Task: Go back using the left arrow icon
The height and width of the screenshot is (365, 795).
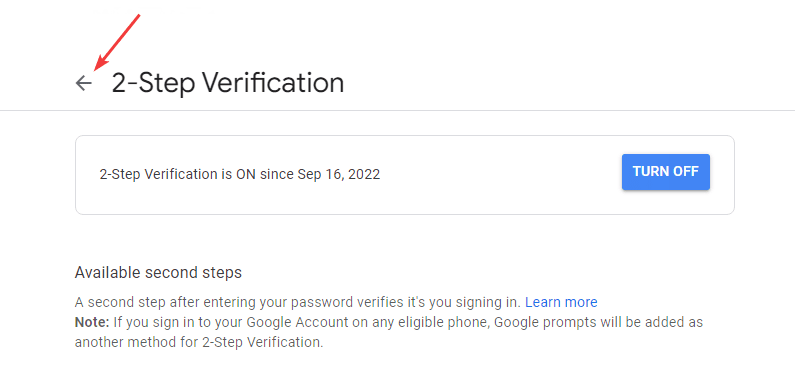Action: point(84,83)
